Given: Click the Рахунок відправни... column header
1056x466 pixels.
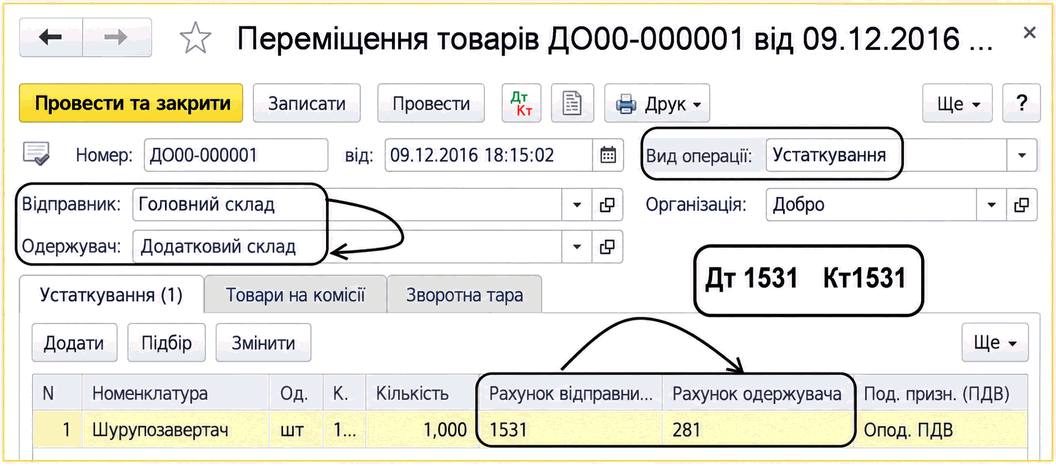Looking at the screenshot, I should point(570,393).
